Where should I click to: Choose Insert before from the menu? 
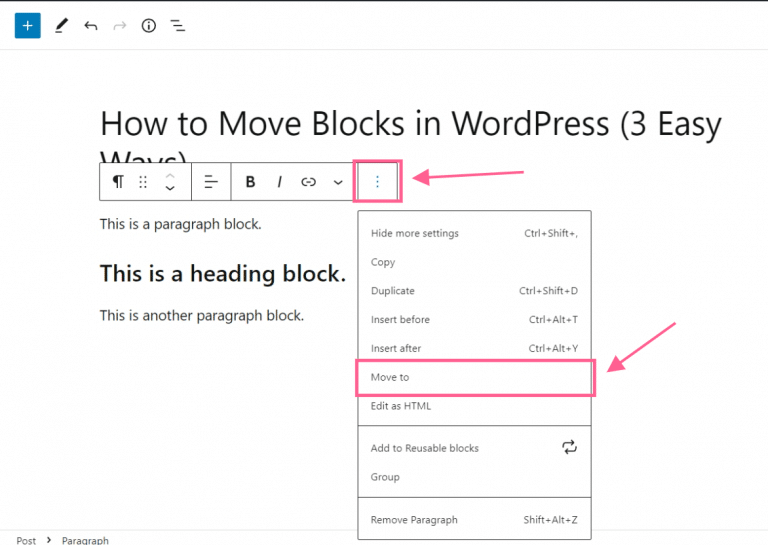[474, 320]
